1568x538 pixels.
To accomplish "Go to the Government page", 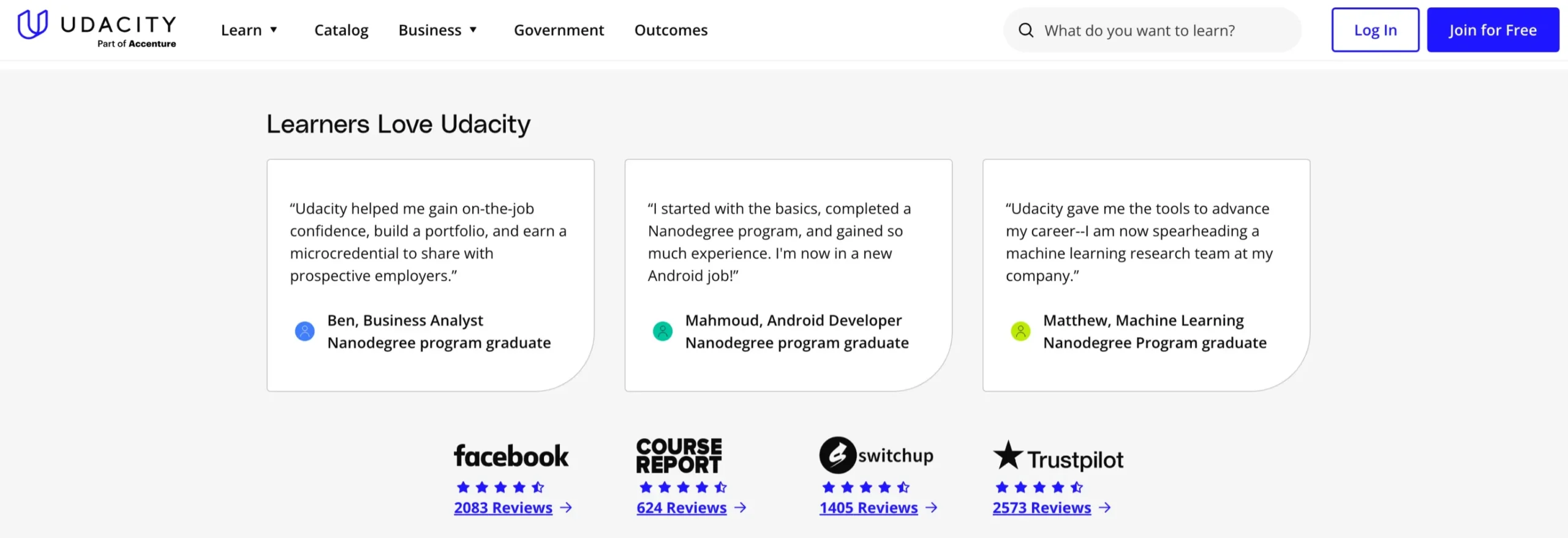I will (x=559, y=30).
